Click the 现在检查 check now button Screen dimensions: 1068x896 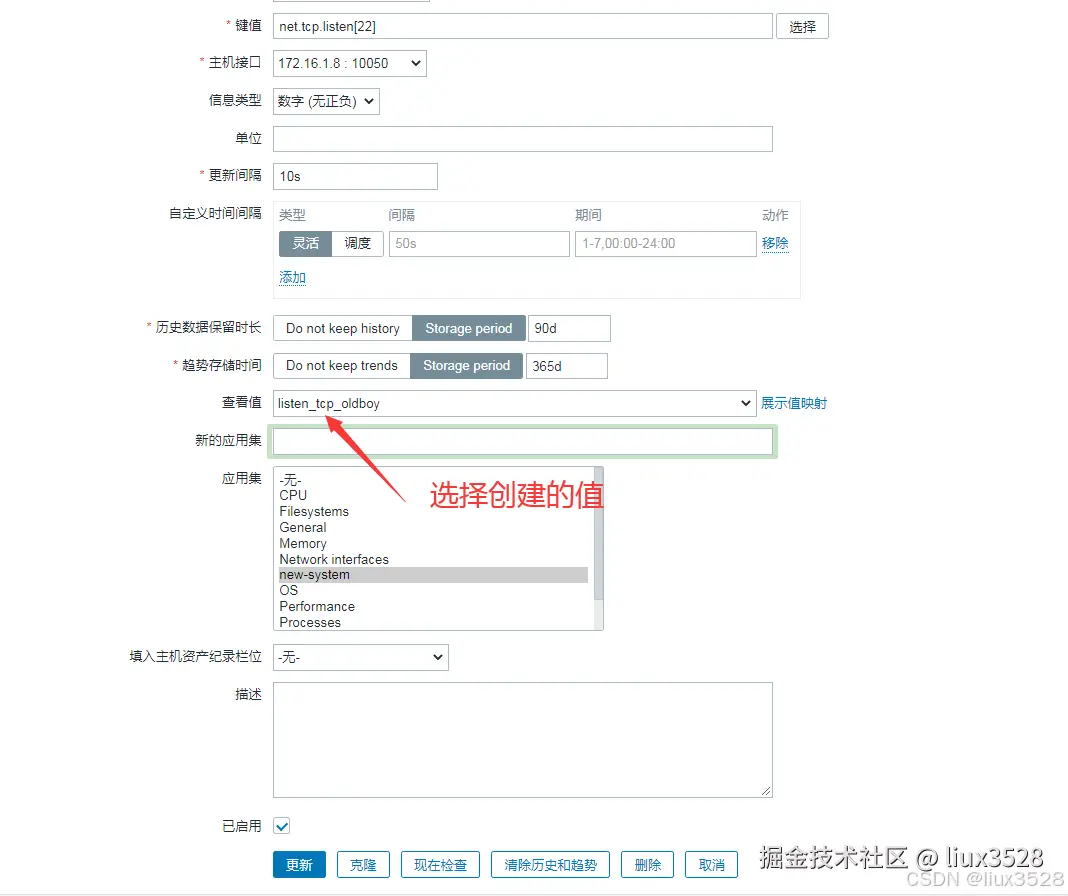440,864
